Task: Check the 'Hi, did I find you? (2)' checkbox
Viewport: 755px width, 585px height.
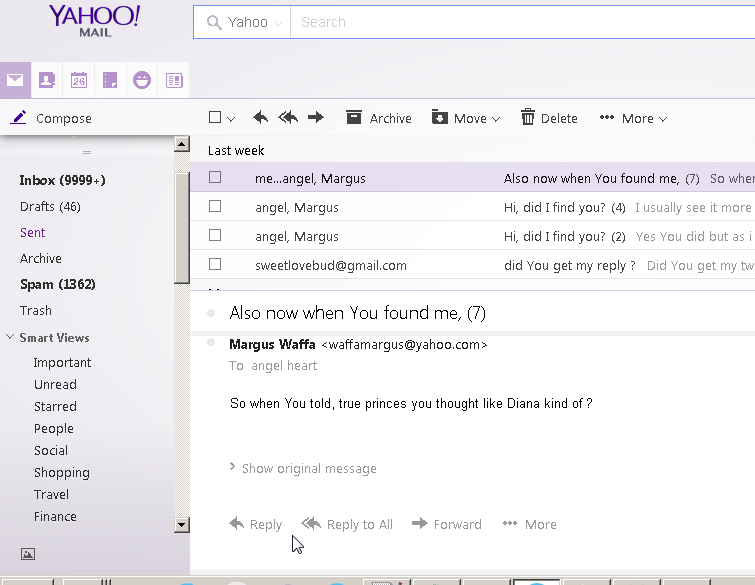Action: (215, 235)
